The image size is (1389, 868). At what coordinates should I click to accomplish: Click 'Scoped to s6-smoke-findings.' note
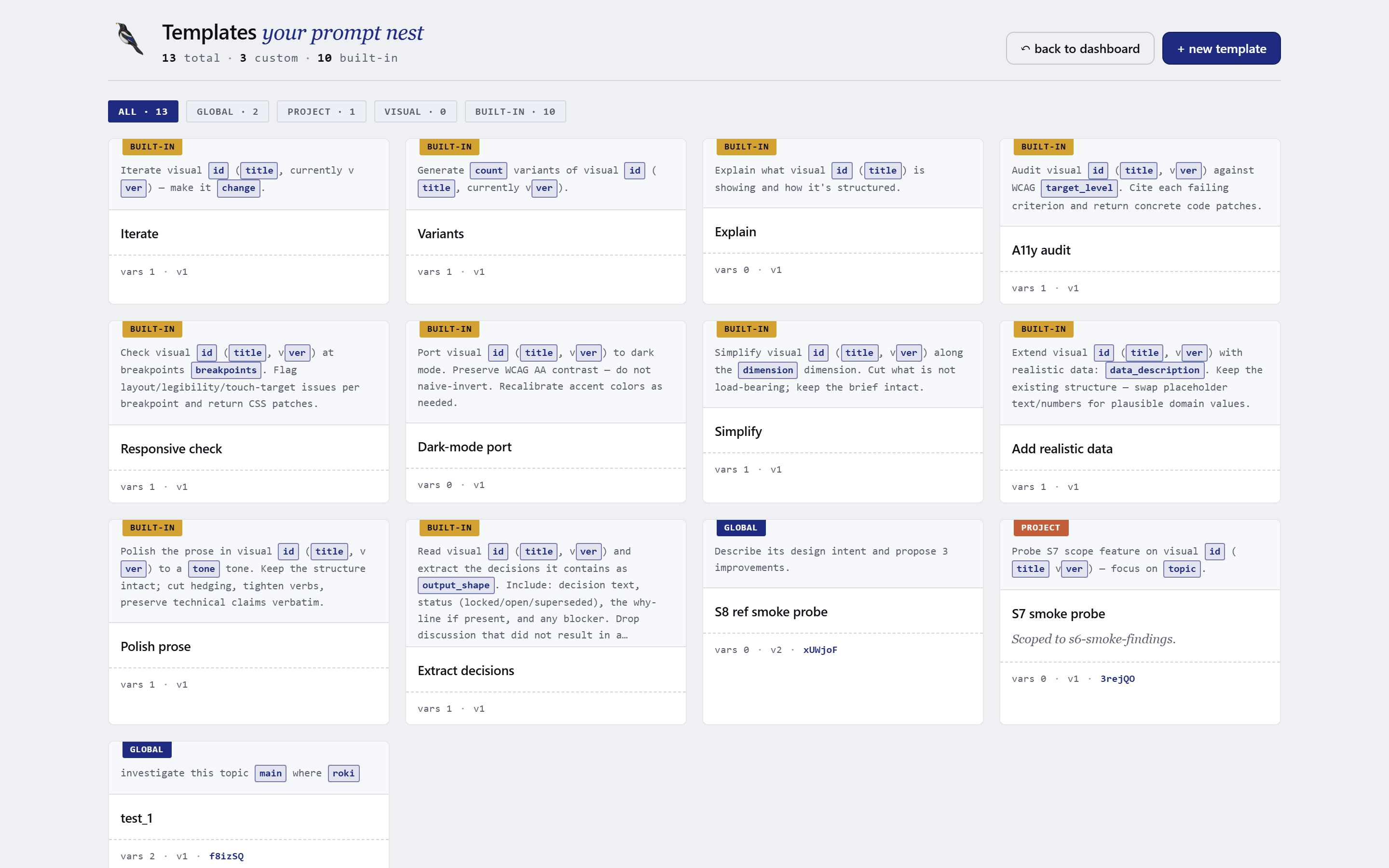coord(1093,639)
